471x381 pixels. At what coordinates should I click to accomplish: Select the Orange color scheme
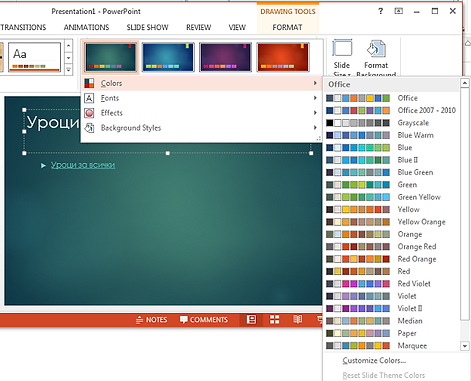[x=392, y=234]
